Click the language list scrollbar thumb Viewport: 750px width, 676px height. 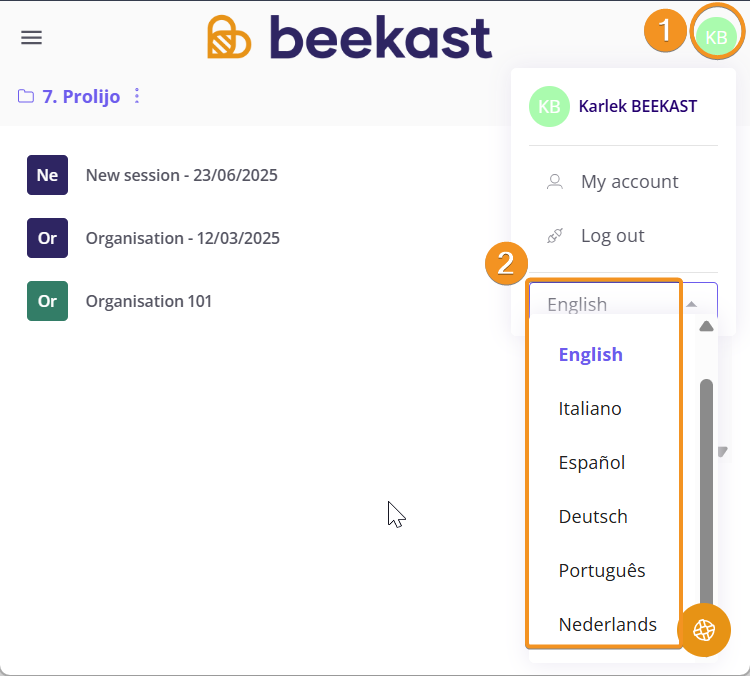tap(706, 493)
